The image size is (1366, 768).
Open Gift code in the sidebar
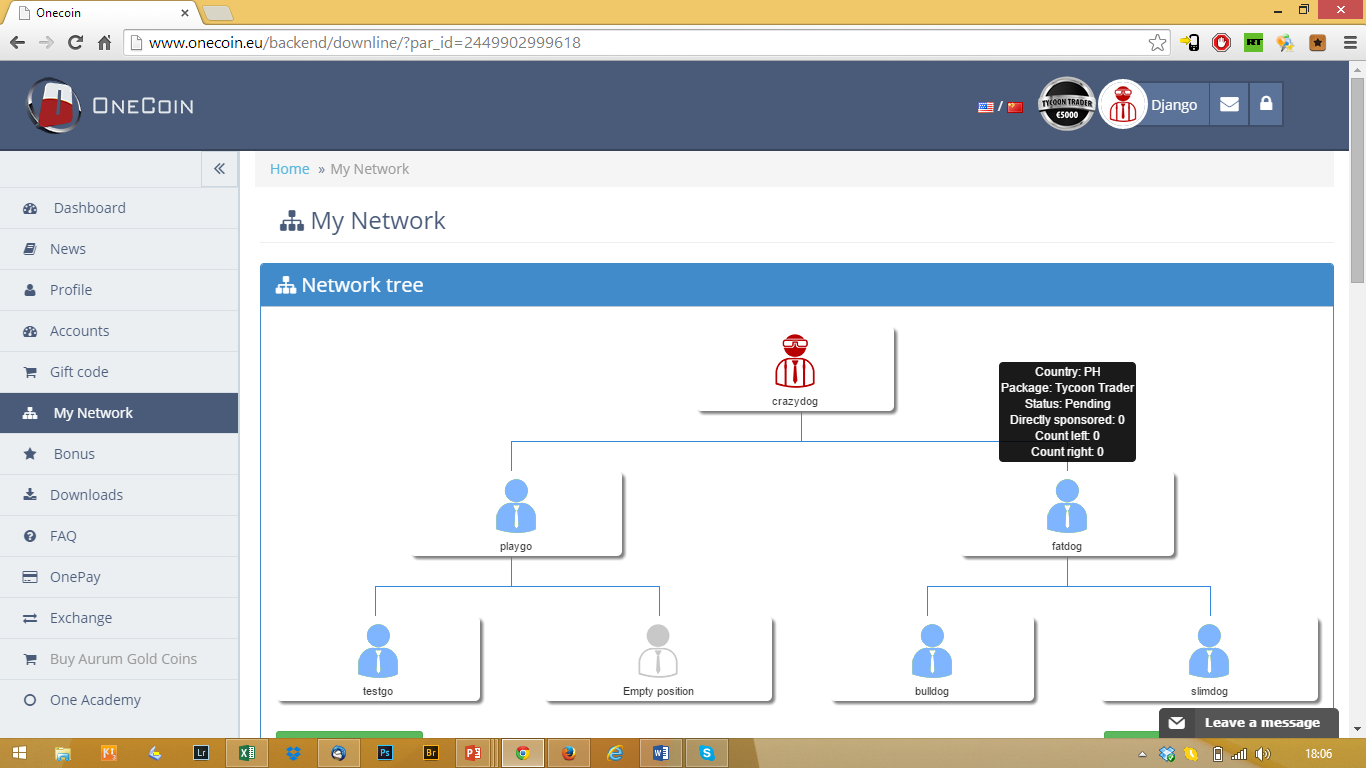click(x=119, y=372)
